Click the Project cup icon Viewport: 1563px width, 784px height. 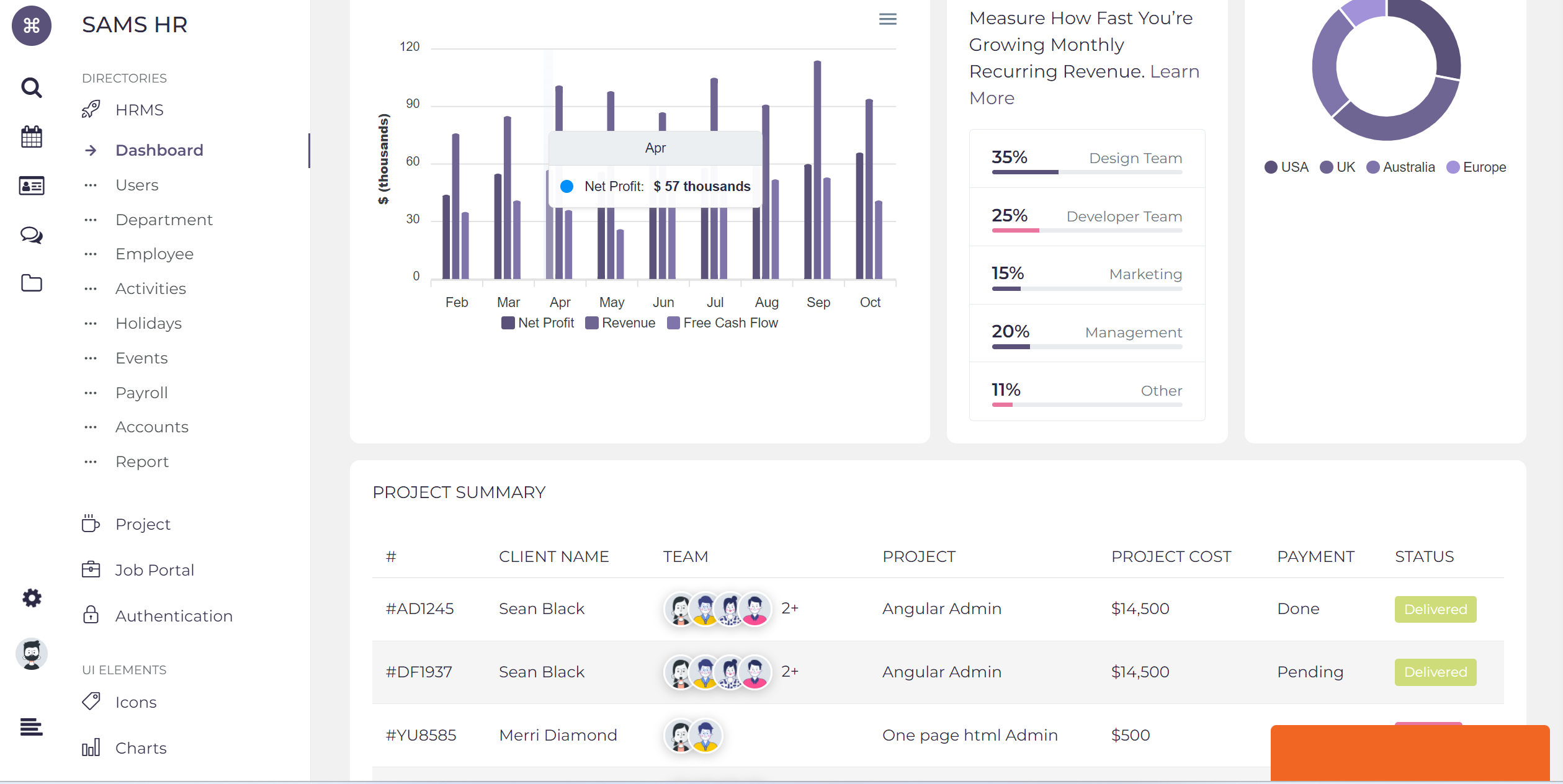click(91, 523)
